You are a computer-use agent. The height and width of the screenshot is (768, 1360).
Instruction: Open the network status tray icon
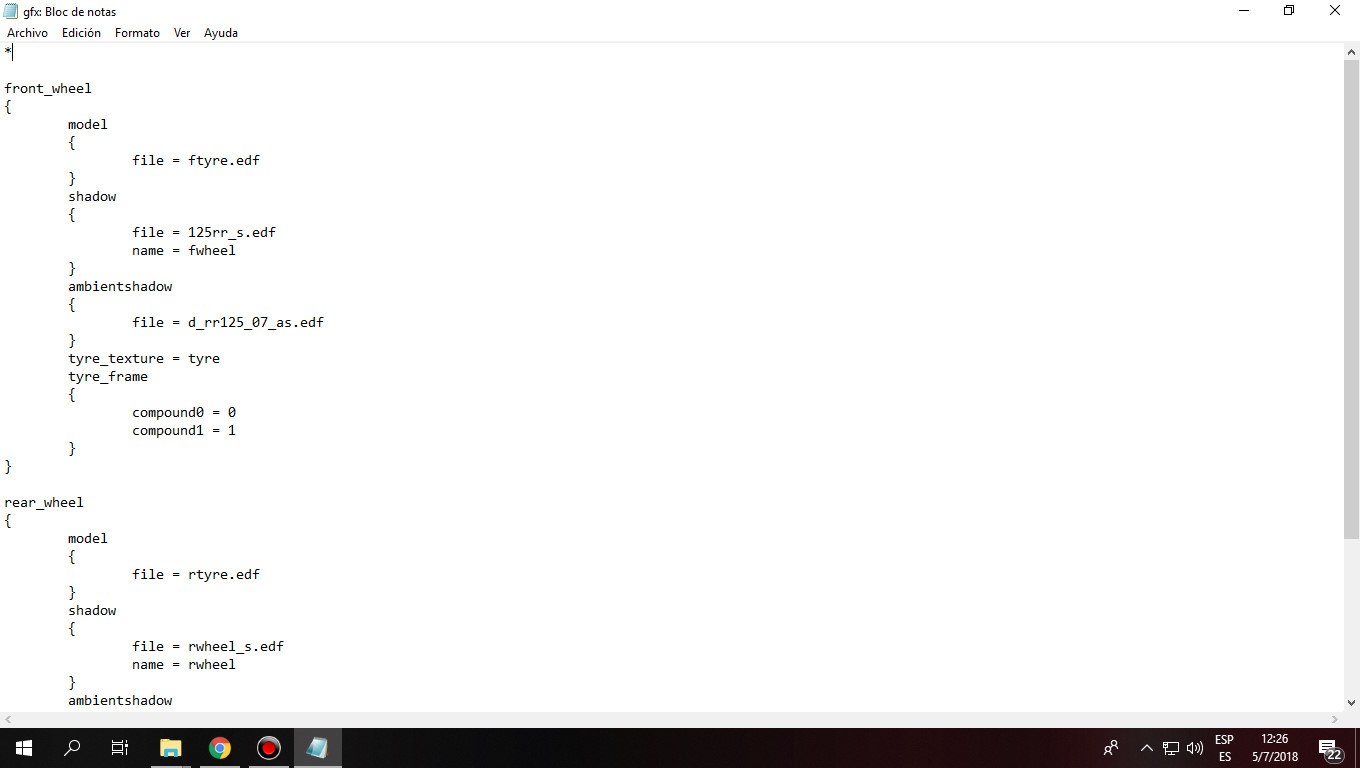[1171, 748]
